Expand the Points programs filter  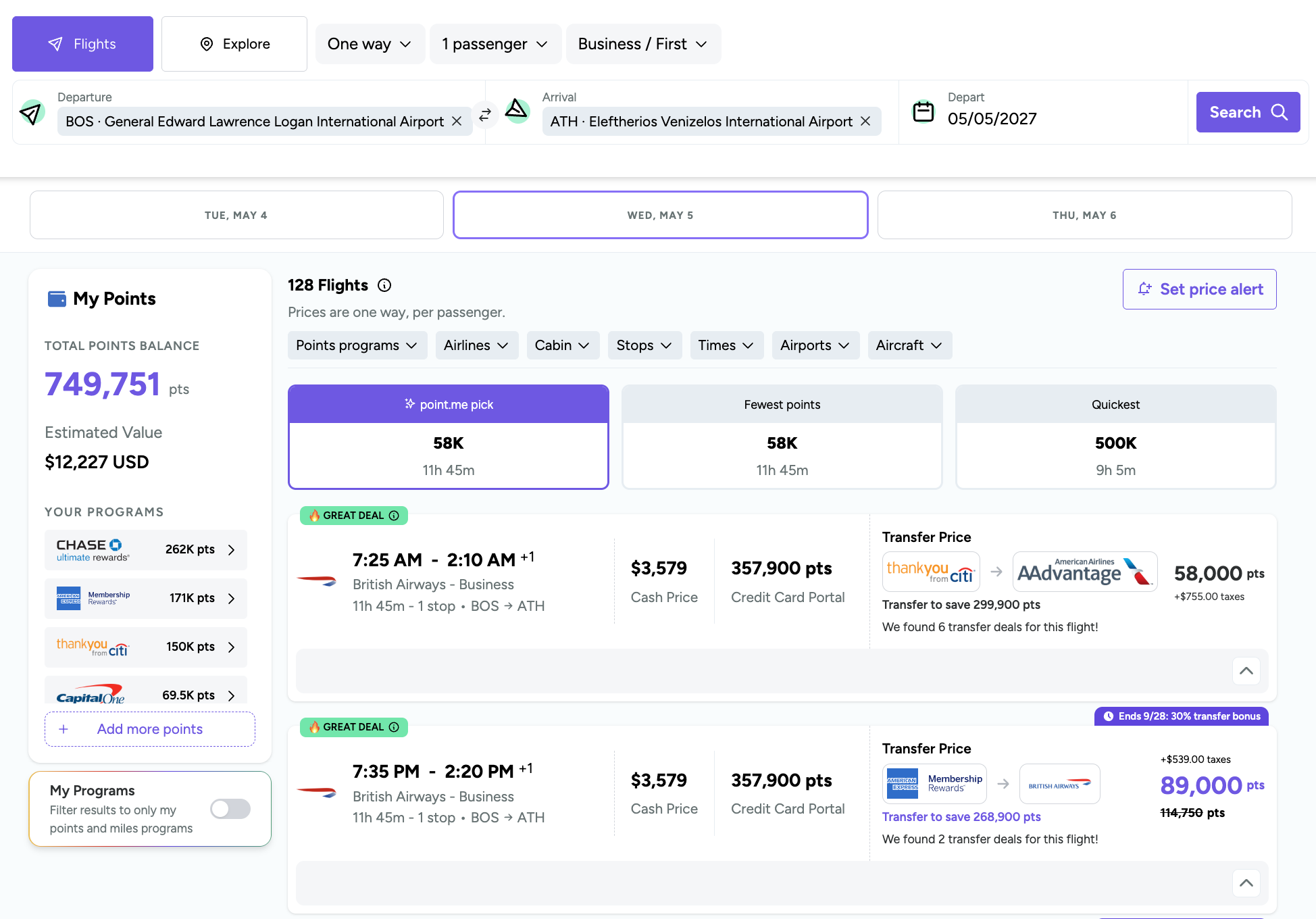pos(357,345)
